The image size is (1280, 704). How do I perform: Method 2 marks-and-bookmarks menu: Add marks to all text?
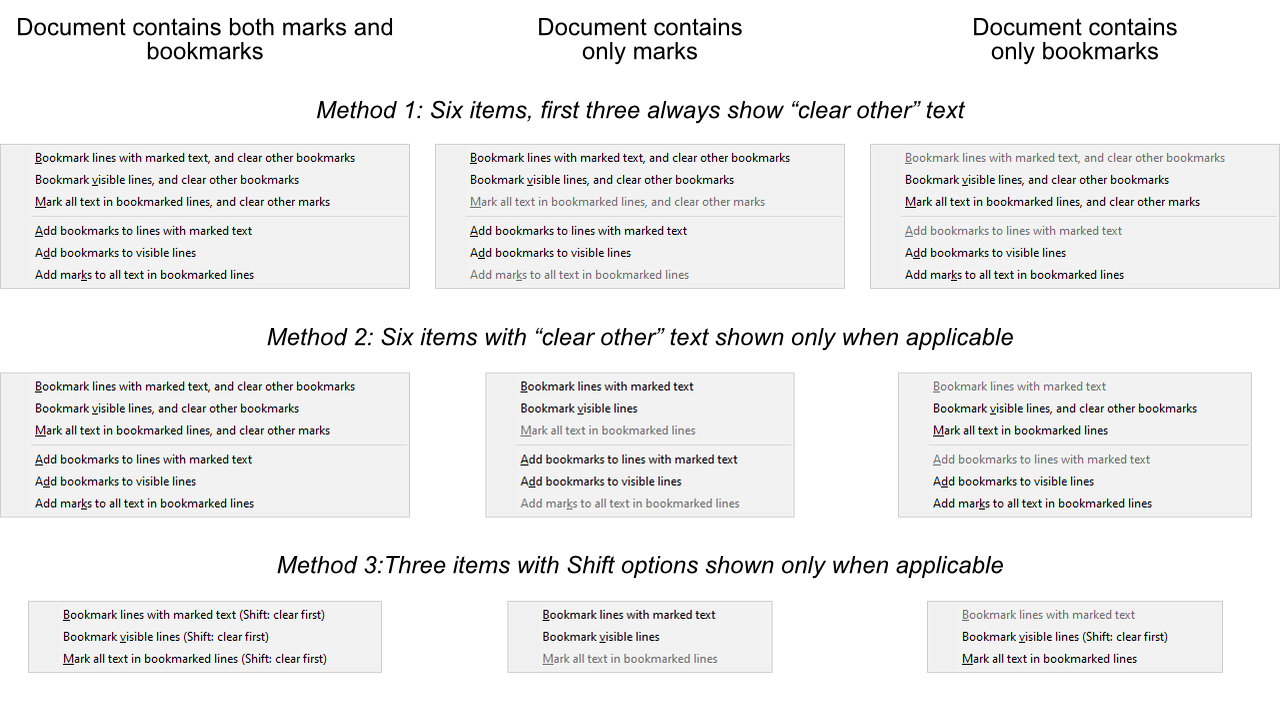coord(205,503)
